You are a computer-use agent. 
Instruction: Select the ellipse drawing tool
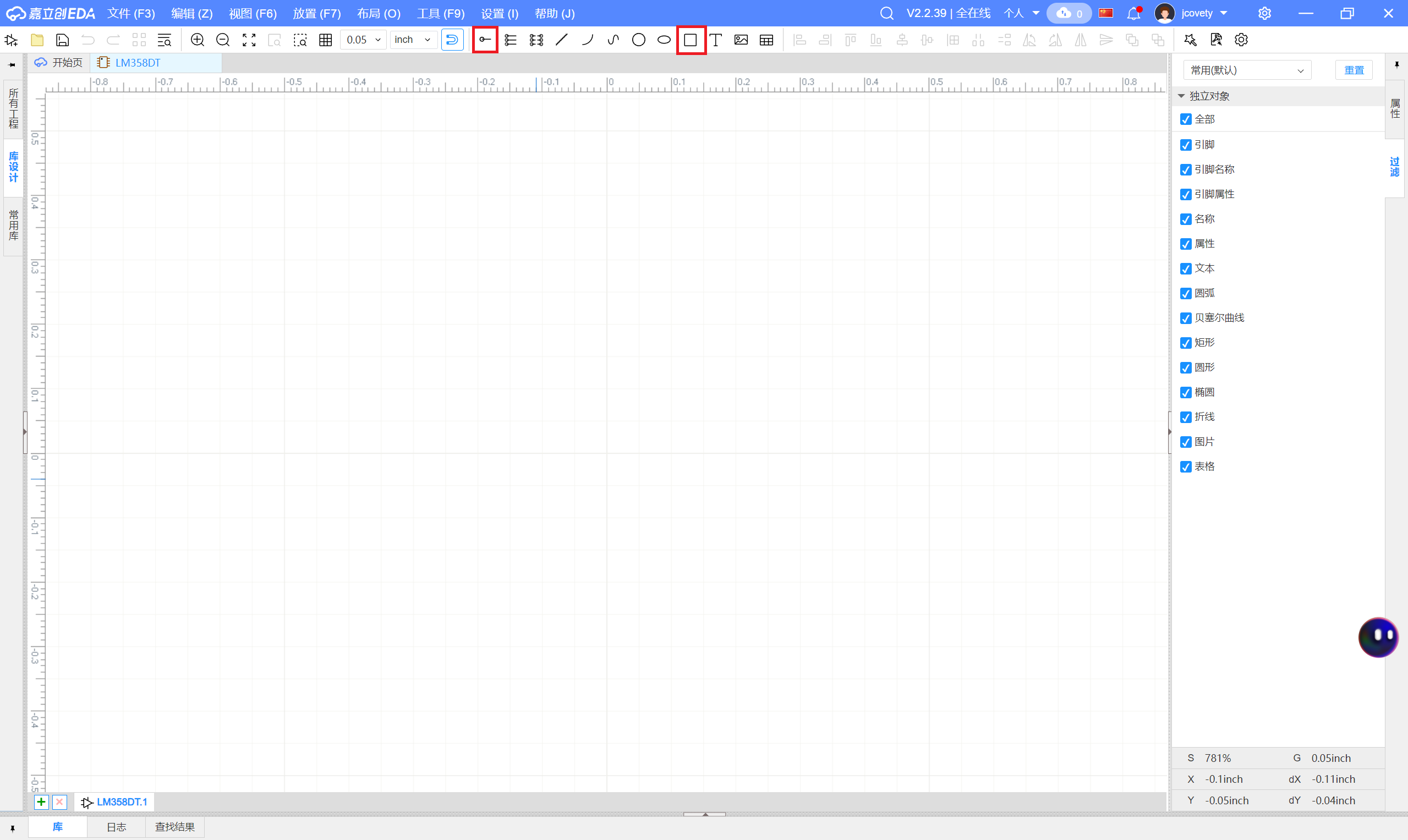pos(664,40)
